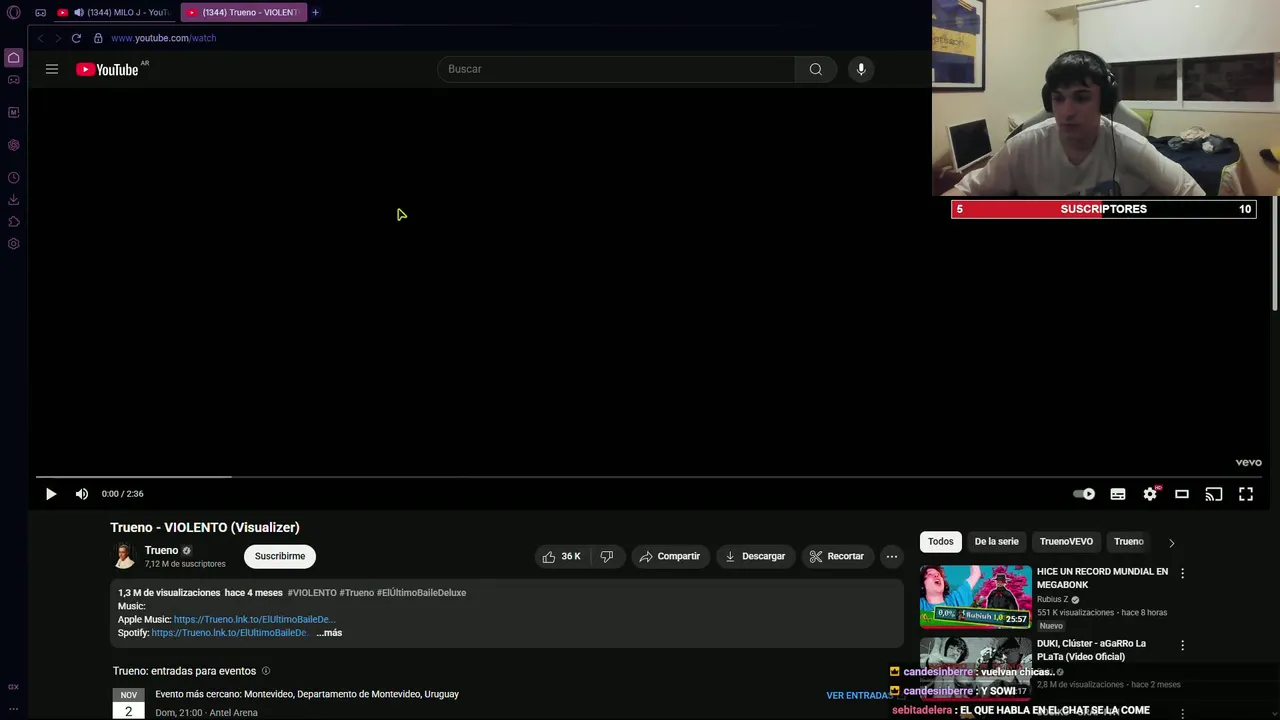Screen dimensions: 1280x720
Task: Open the Rubius Z channel name
Action: 1052,599
